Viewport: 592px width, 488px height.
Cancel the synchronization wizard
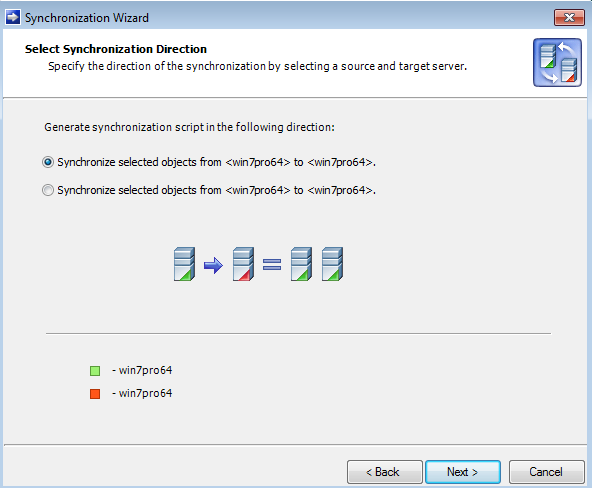546,472
